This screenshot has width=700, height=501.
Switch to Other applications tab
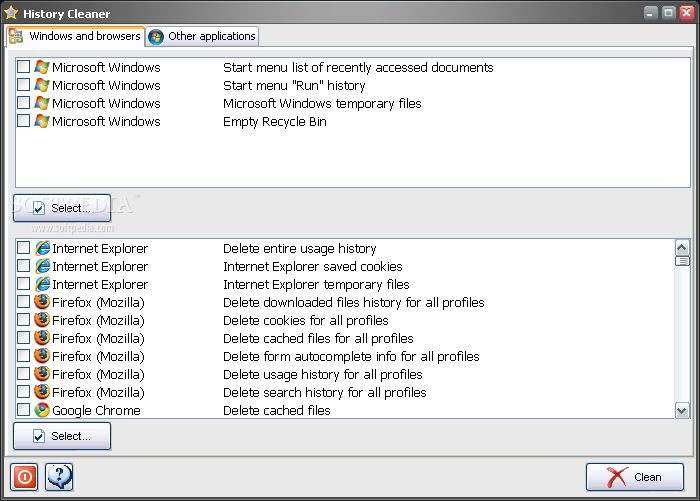(202, 36)
